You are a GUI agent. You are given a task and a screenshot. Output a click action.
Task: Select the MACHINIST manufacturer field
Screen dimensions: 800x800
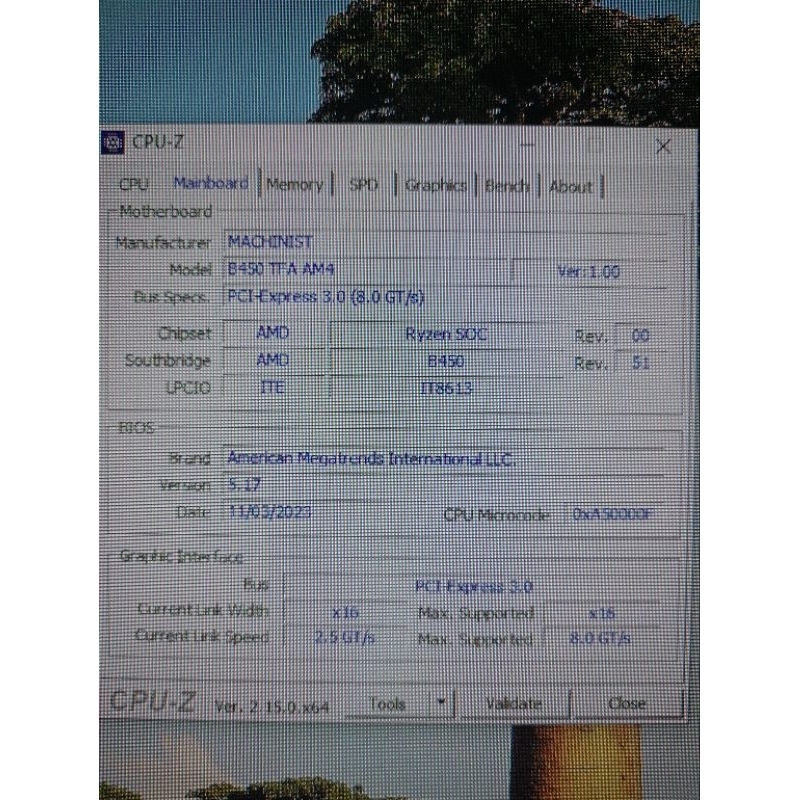[x=444, y=242]
